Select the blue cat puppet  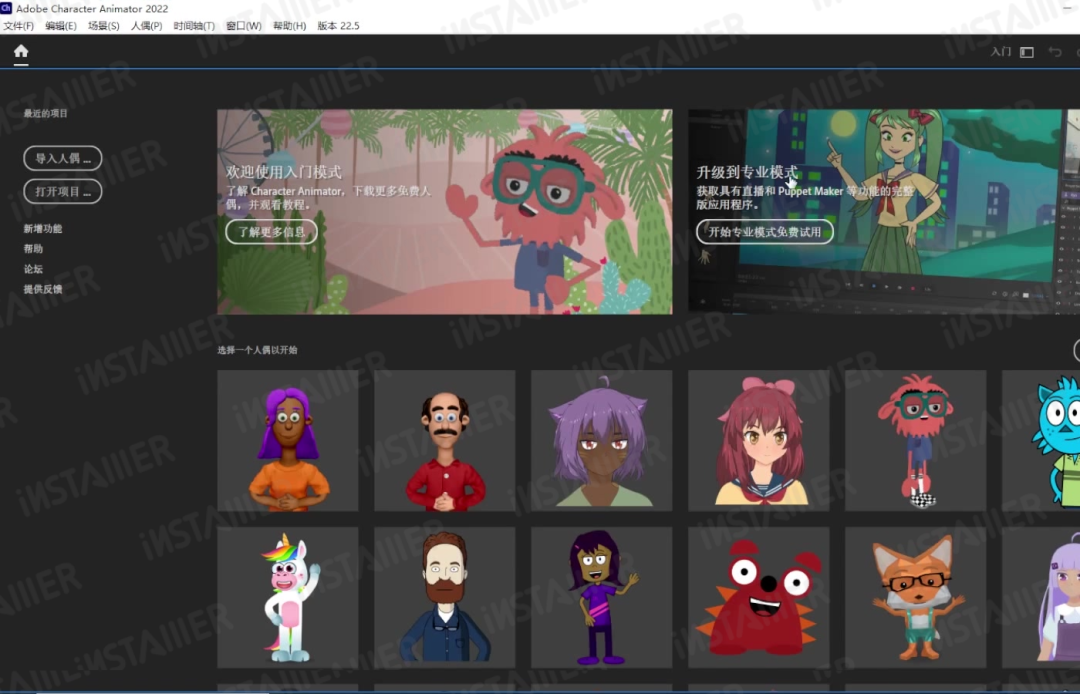click(x=1041, y=441)
